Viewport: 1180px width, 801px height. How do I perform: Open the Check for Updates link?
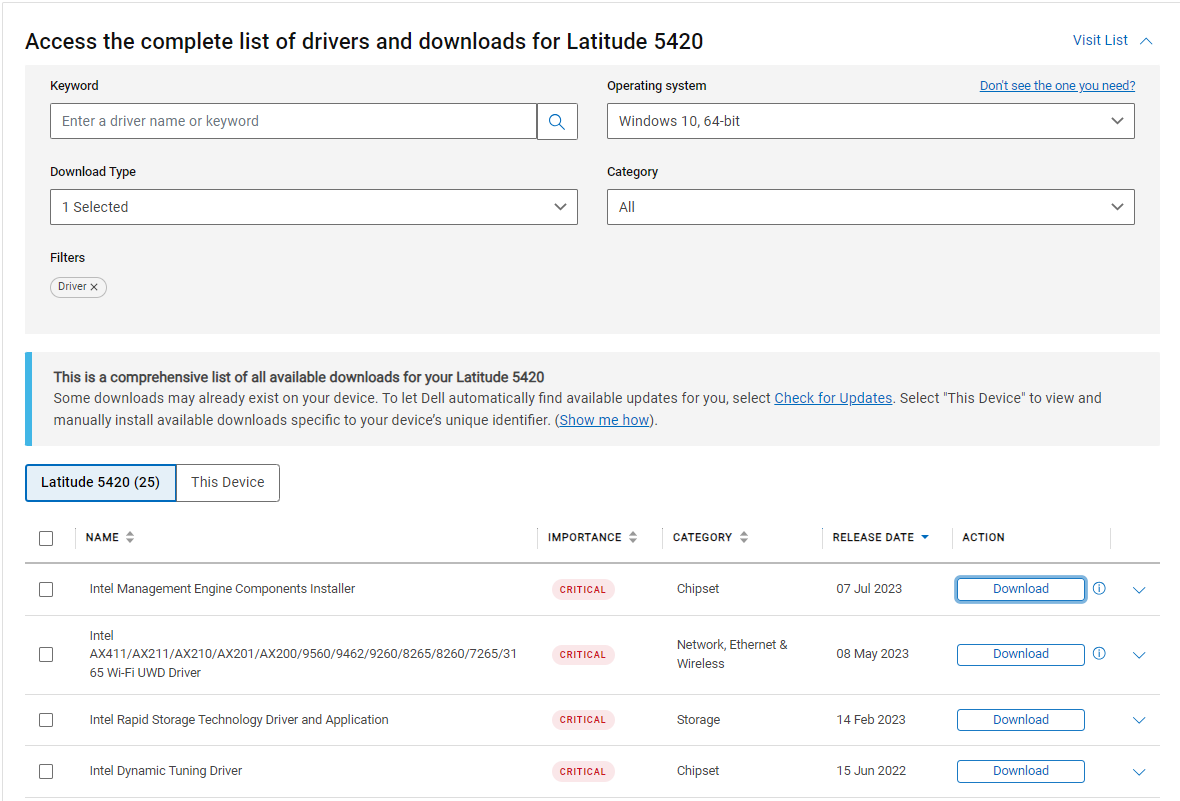coord(833,398)
